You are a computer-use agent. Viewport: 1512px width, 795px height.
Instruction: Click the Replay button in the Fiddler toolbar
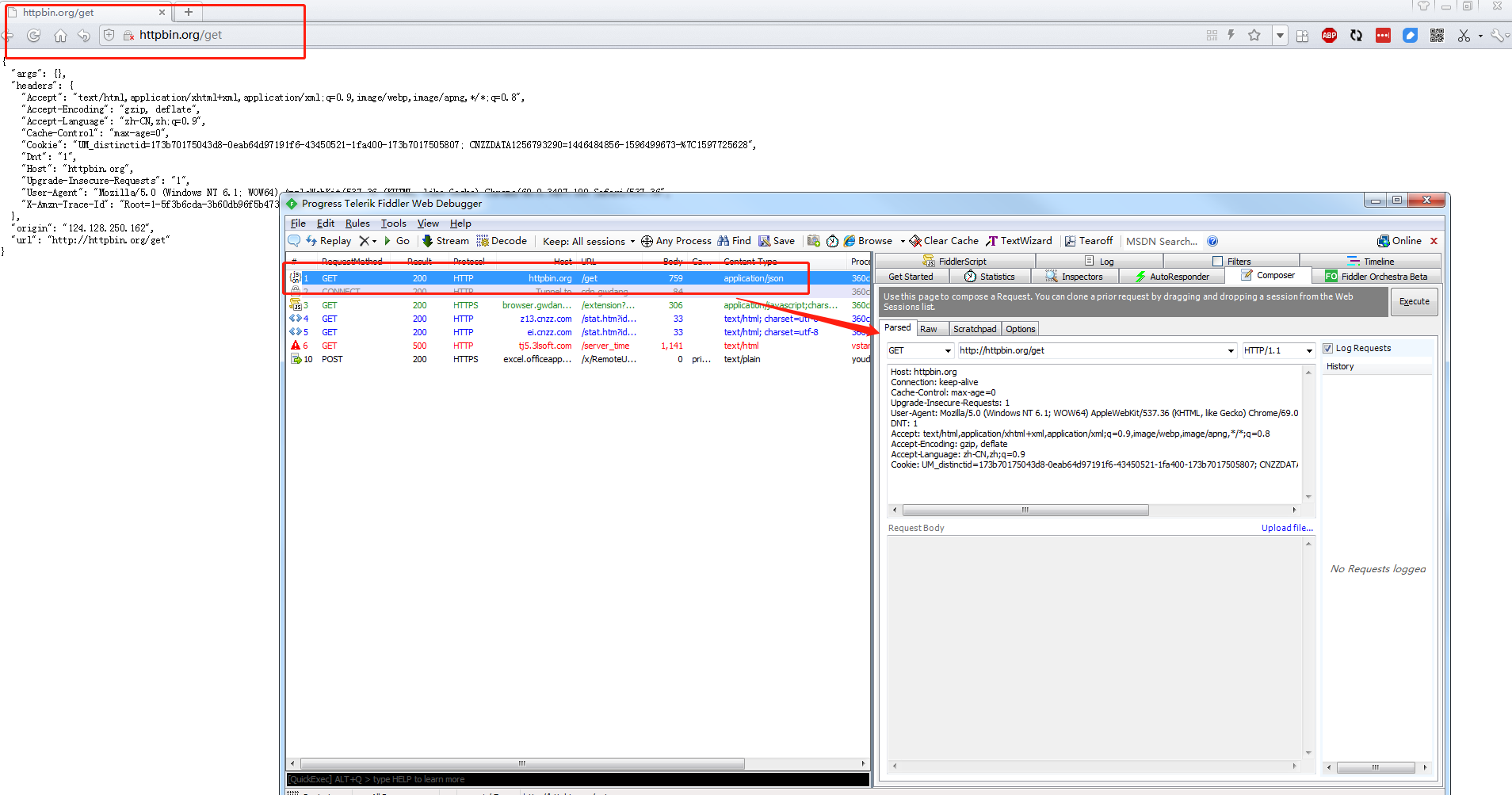[328, 241]
